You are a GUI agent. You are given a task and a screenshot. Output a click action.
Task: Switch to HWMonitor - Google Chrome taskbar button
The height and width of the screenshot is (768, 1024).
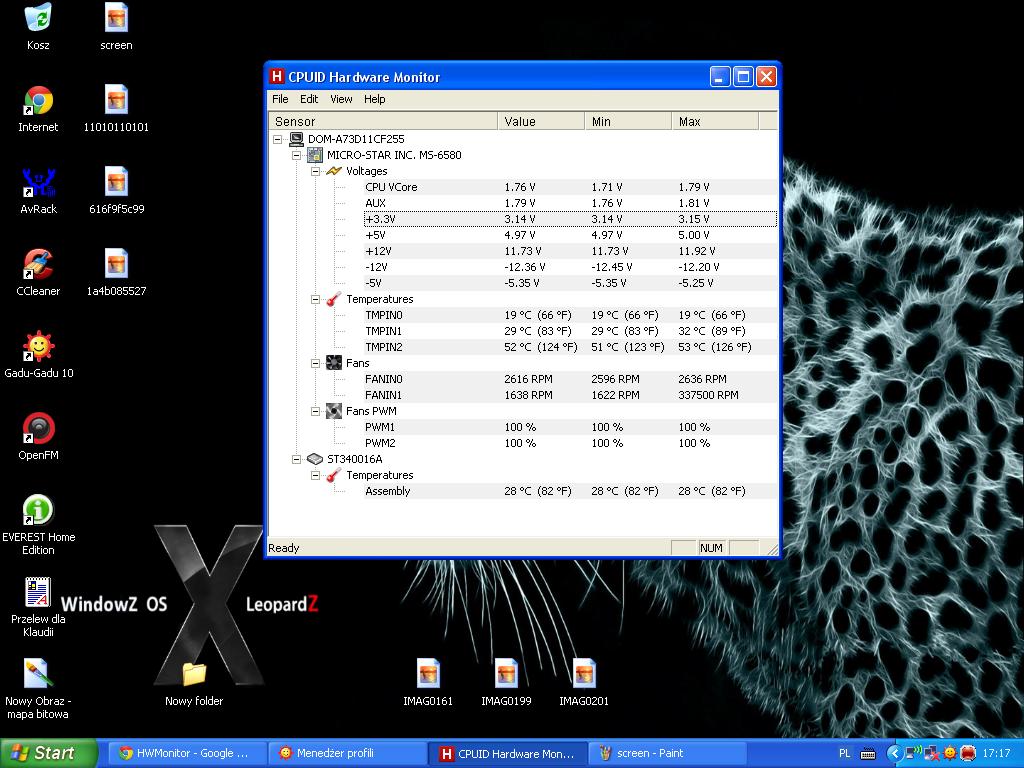coord(185,753)
